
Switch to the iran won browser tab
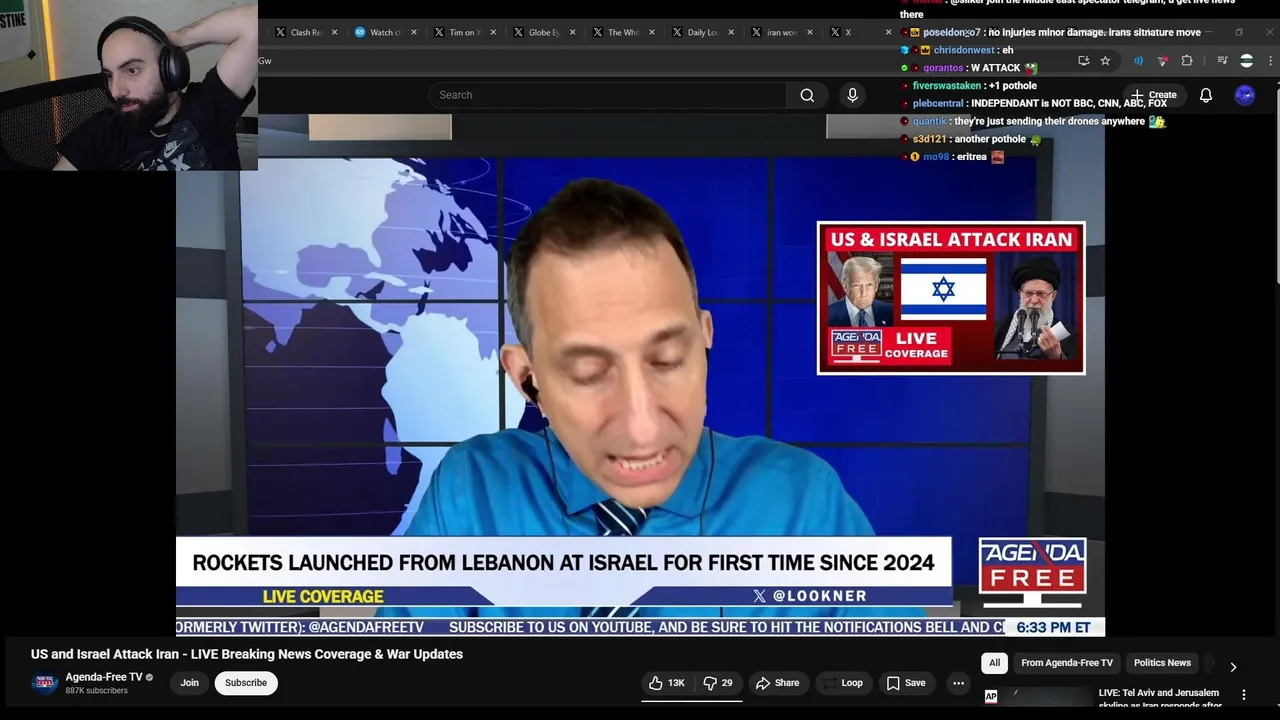click(781, 32)
